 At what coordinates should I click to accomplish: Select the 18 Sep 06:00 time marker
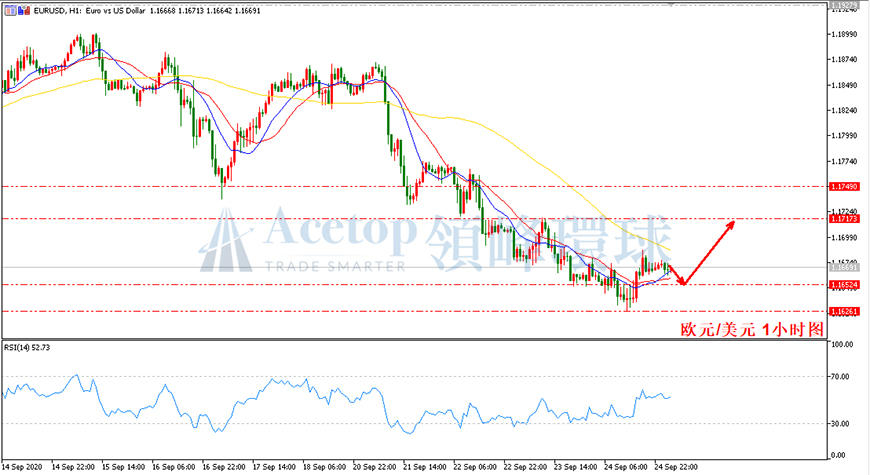pyautogui.click(x=325, y=467)
